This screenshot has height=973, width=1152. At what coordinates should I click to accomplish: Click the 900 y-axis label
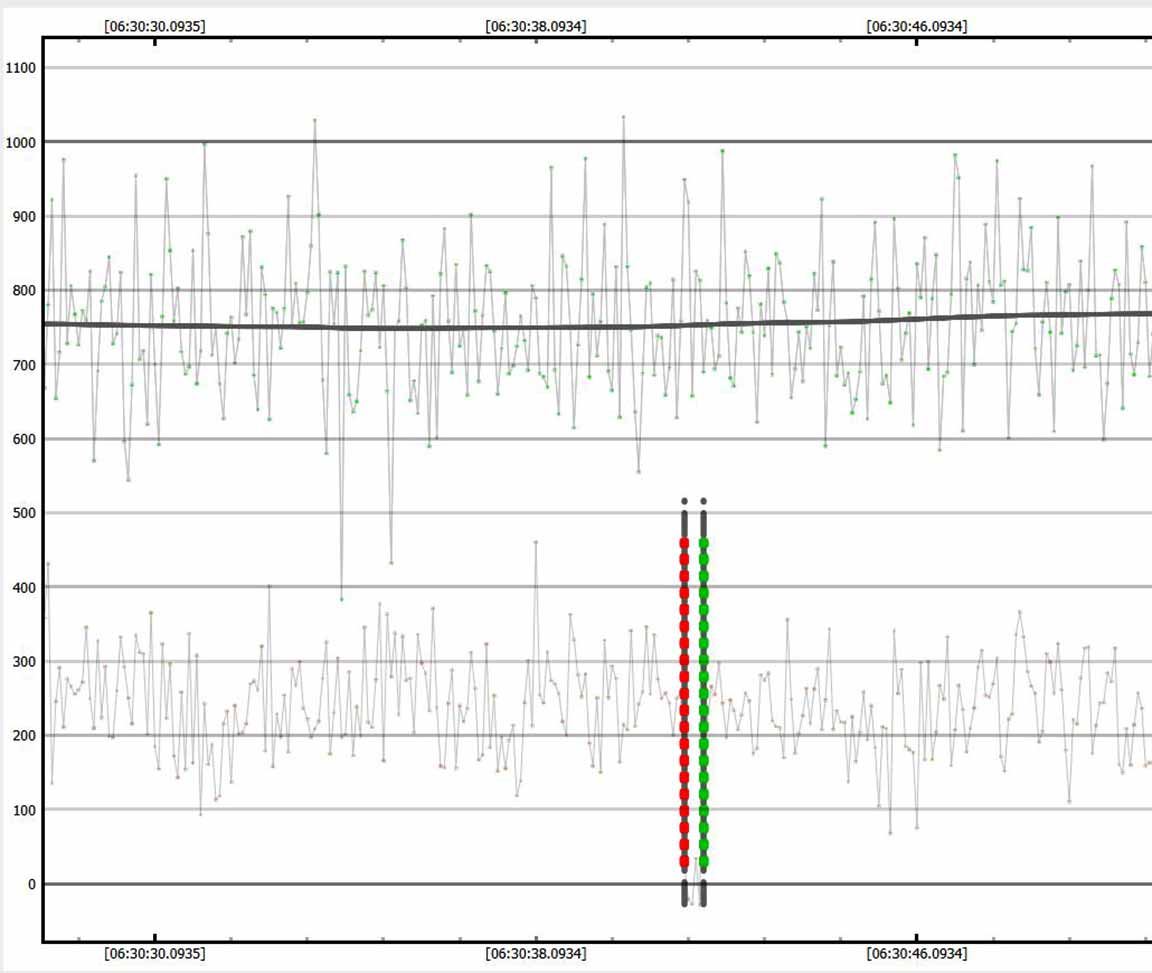tap(24, 217)
